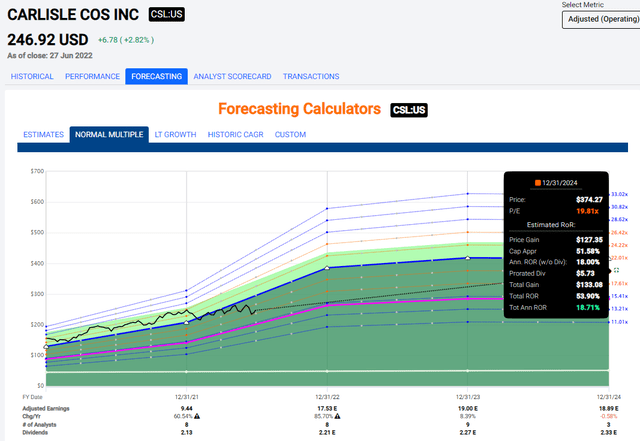
Task: Click the 246.92 USD price text
Action: tap(48, 40)
